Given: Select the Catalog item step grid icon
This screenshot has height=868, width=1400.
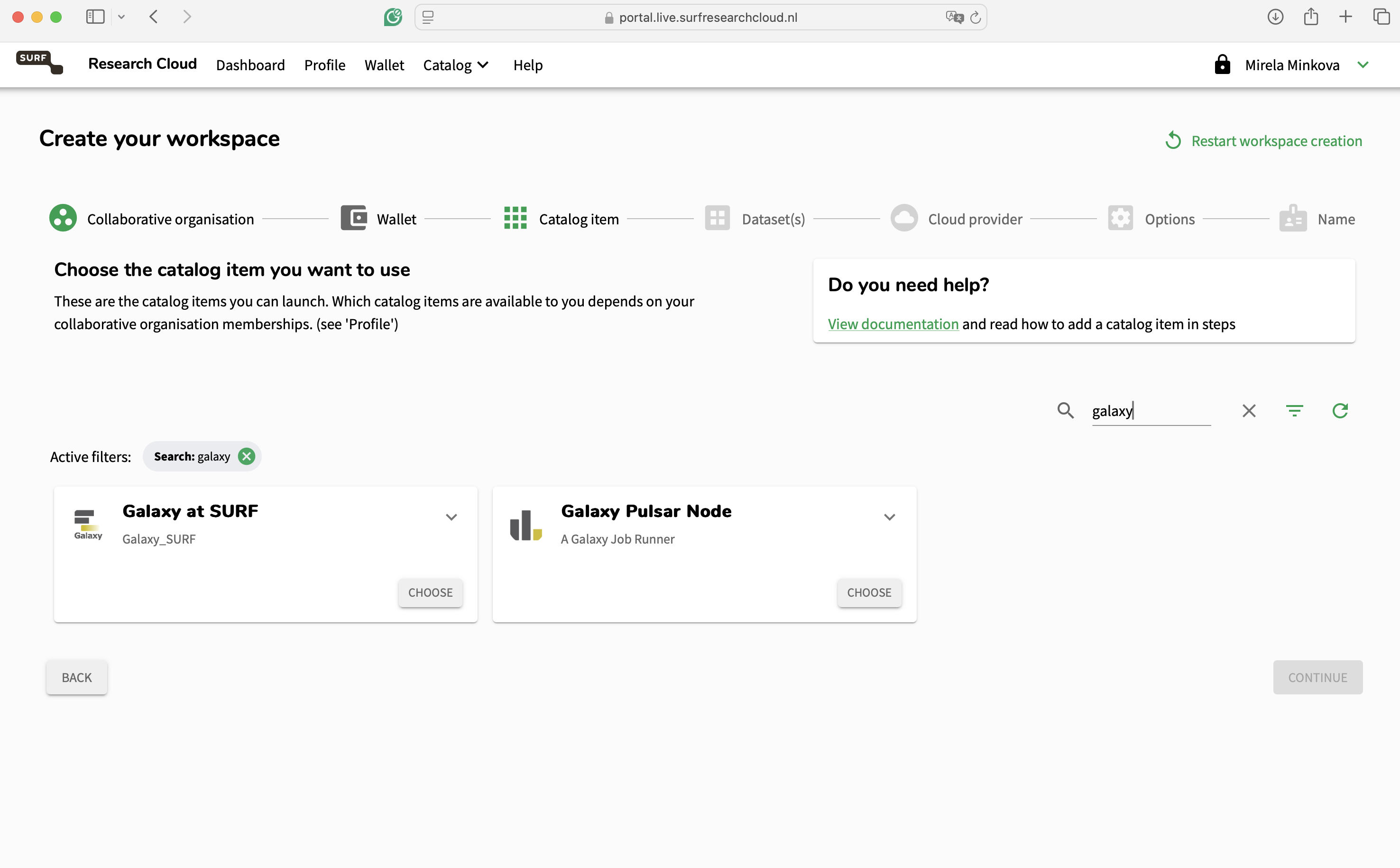Looking at the screenshot, I should 515,218.
